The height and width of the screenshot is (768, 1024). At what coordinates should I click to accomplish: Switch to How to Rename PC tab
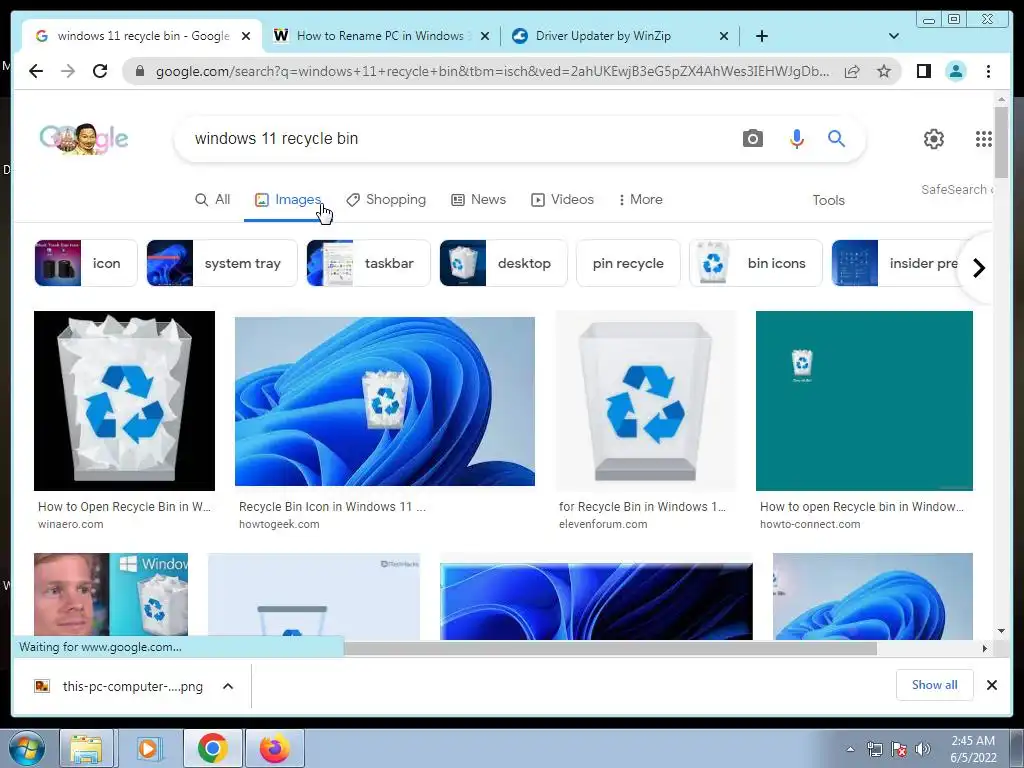point(380,36)
